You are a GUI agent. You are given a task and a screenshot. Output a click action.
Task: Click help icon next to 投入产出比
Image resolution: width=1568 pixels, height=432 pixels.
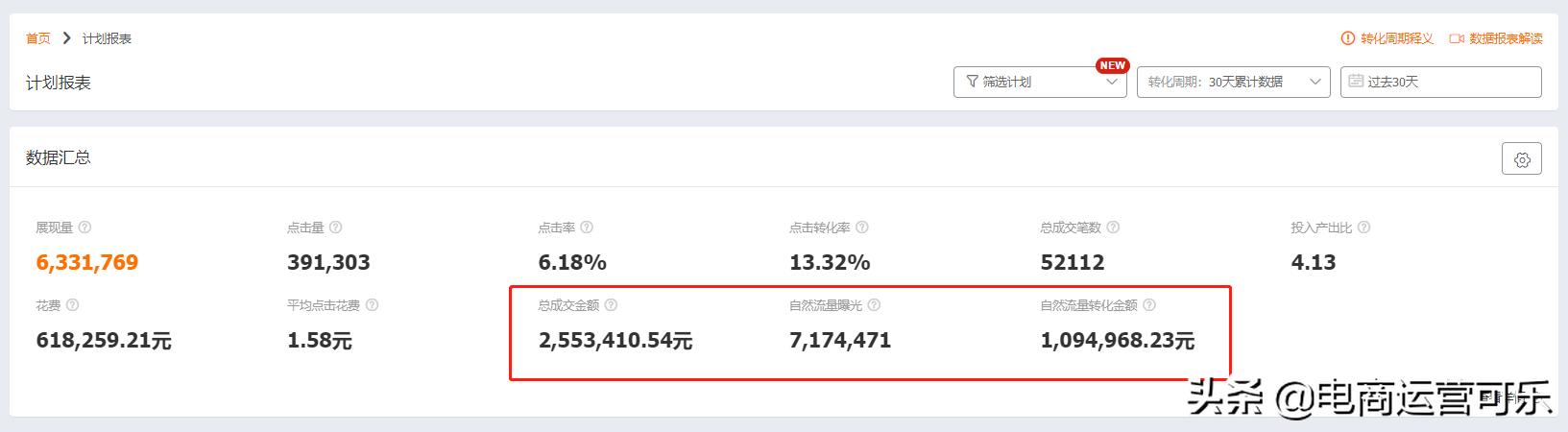pyautogui.click(x=1364, y=228)
